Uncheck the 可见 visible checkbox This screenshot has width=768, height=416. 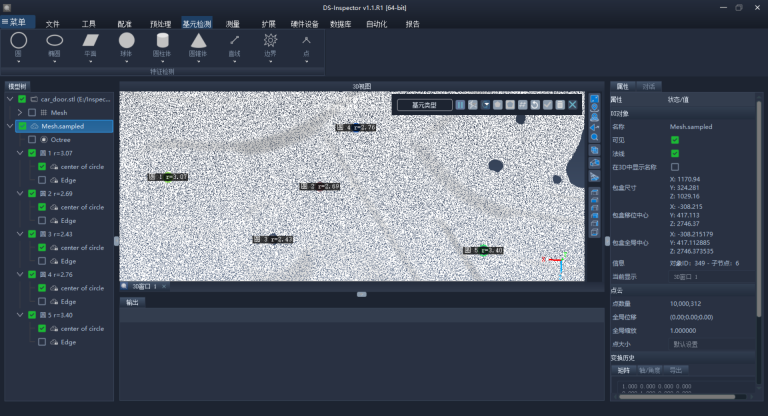675,140
